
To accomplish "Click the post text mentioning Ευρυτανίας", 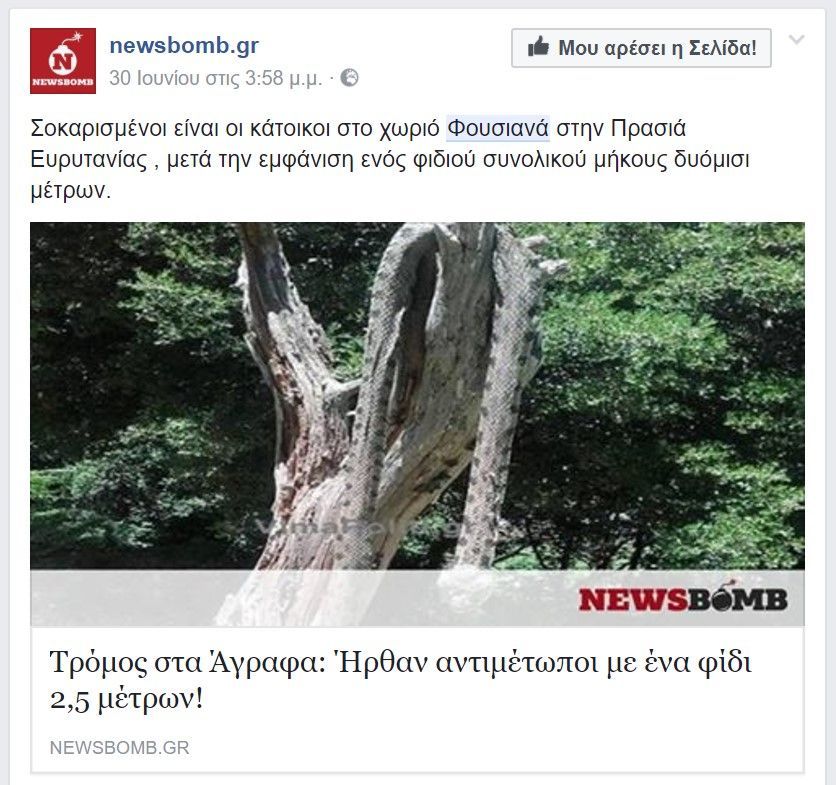I will pos(390,159).
